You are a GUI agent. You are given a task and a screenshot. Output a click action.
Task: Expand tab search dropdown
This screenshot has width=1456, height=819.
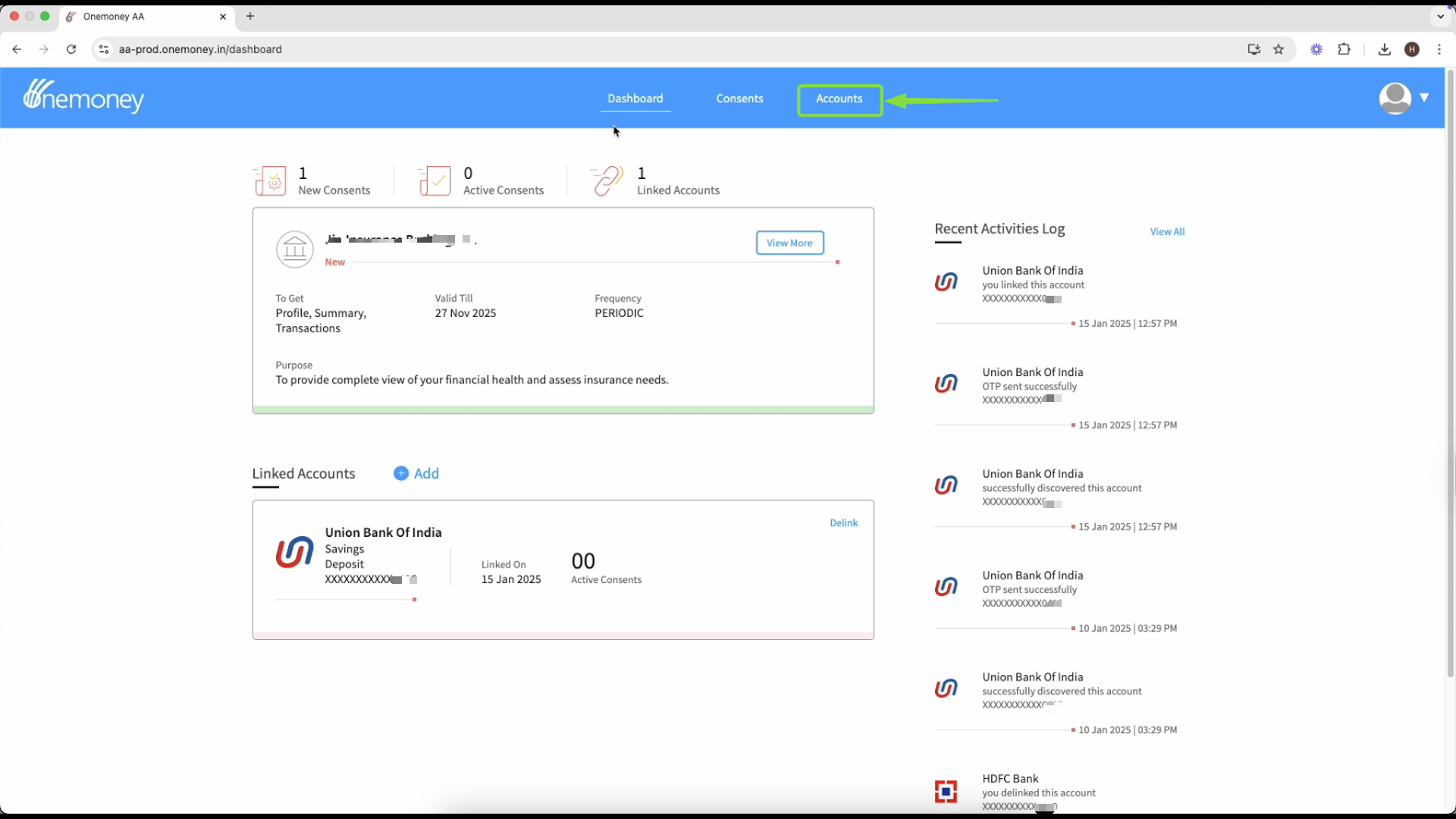1441,16
